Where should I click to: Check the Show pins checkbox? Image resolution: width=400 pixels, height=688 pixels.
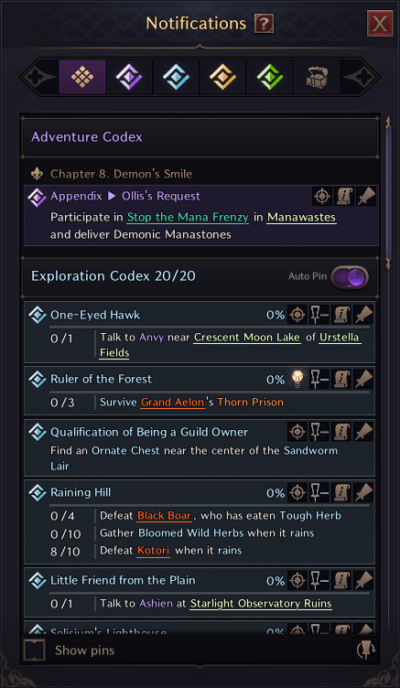(x=34, y=650)
